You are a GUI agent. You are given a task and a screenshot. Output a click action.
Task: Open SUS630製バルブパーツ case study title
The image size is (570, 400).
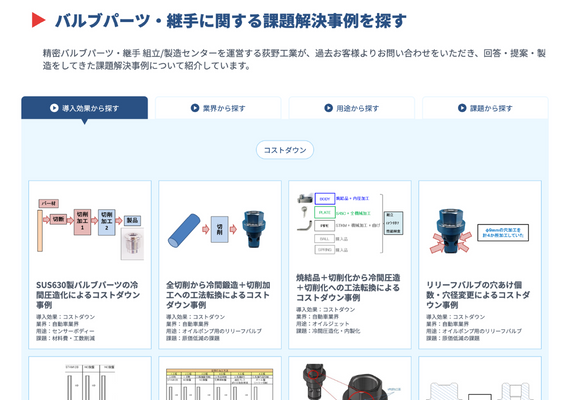tap(87, 295)
